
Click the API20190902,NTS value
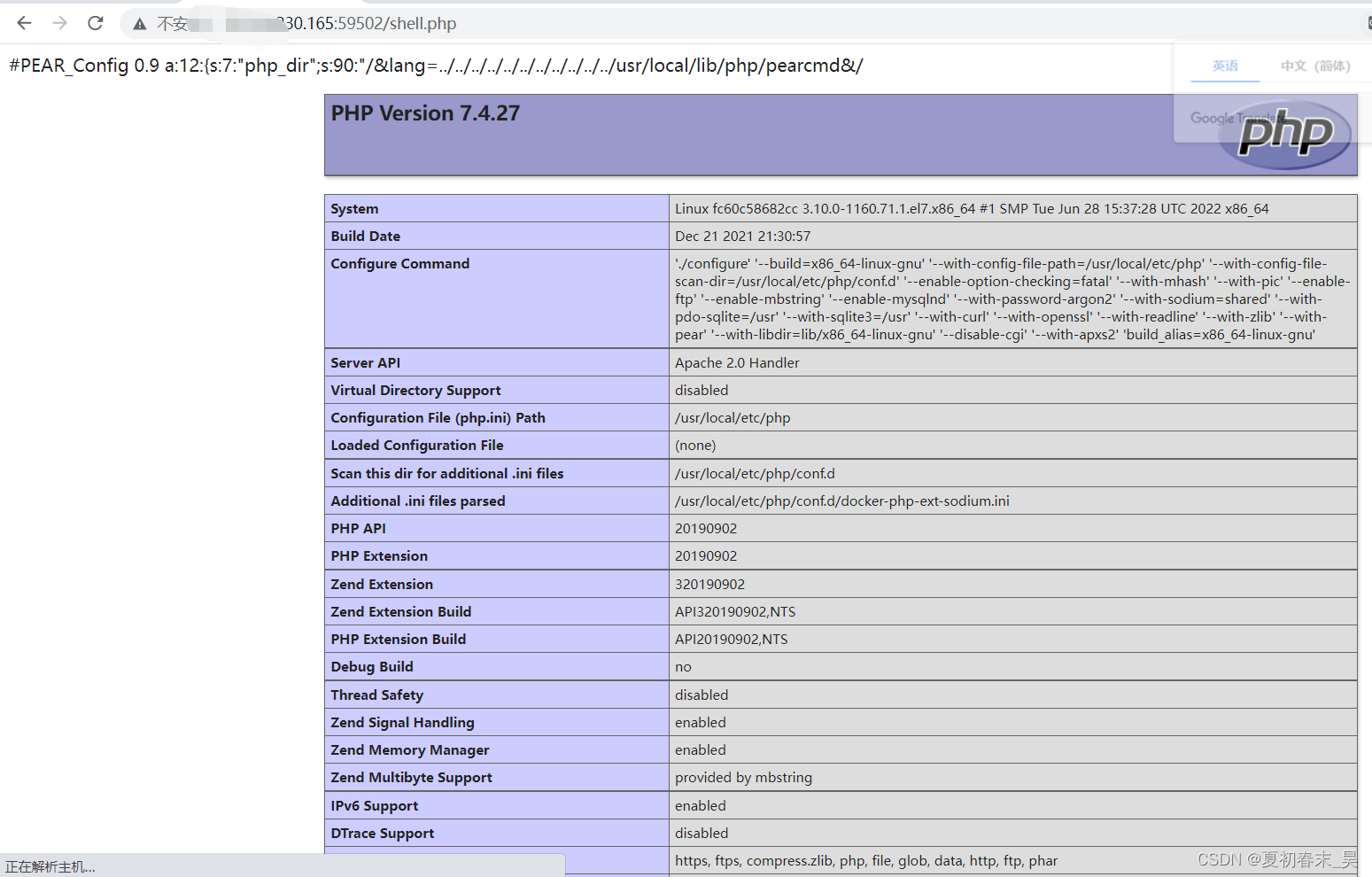click(x=731, y=640)
